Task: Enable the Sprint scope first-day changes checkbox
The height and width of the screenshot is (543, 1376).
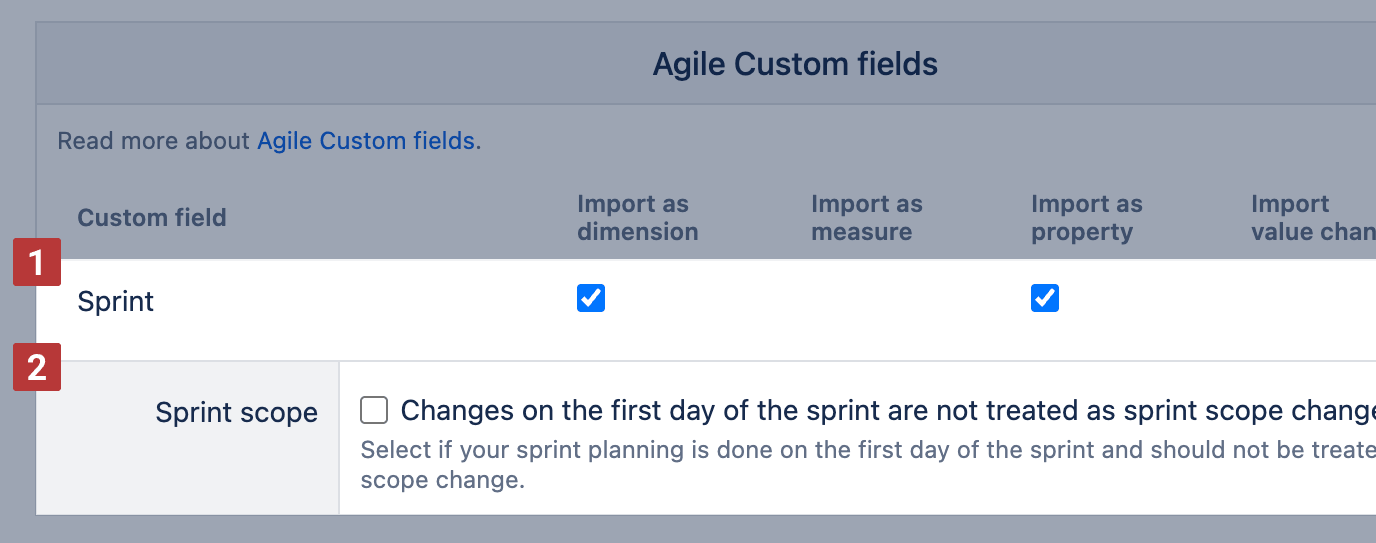Action: (x=374, y=410)
